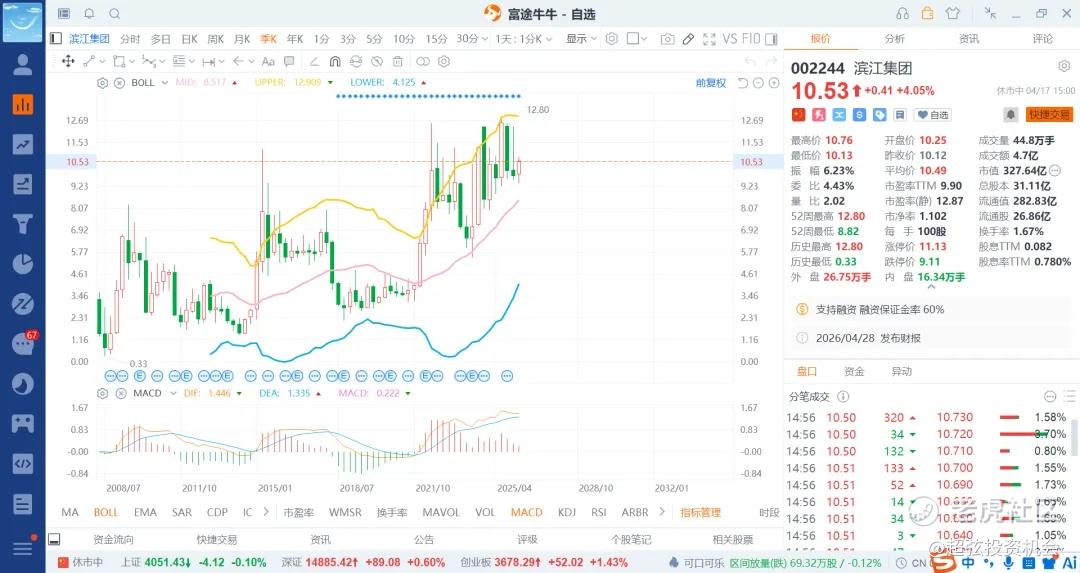Image resolution: width=1080 pixels, height=573 pixels.
Task: Click the orange 快捷交易 button
Action: pos(1049,115)
